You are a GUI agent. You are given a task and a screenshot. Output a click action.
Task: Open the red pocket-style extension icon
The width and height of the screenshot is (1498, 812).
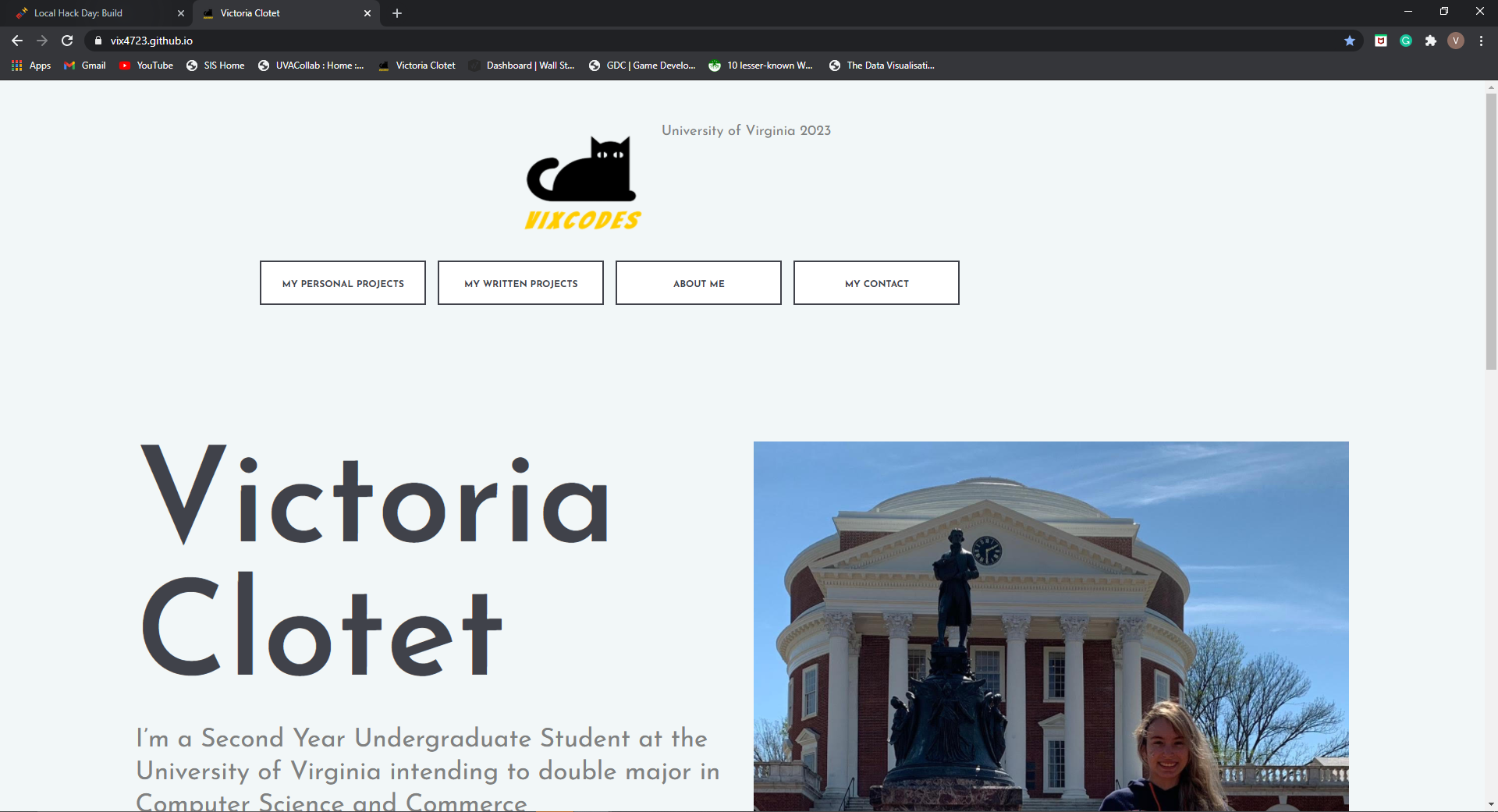[1381, 41]
